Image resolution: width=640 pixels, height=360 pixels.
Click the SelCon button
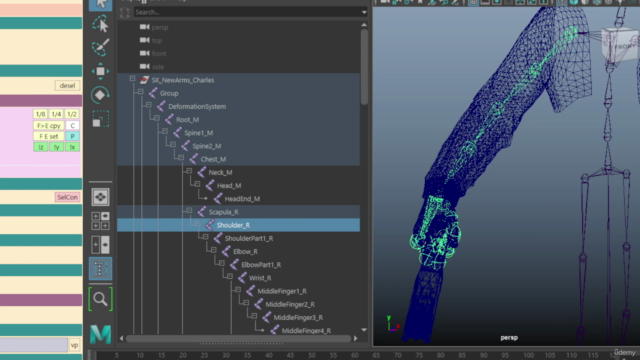pos(67,197)
